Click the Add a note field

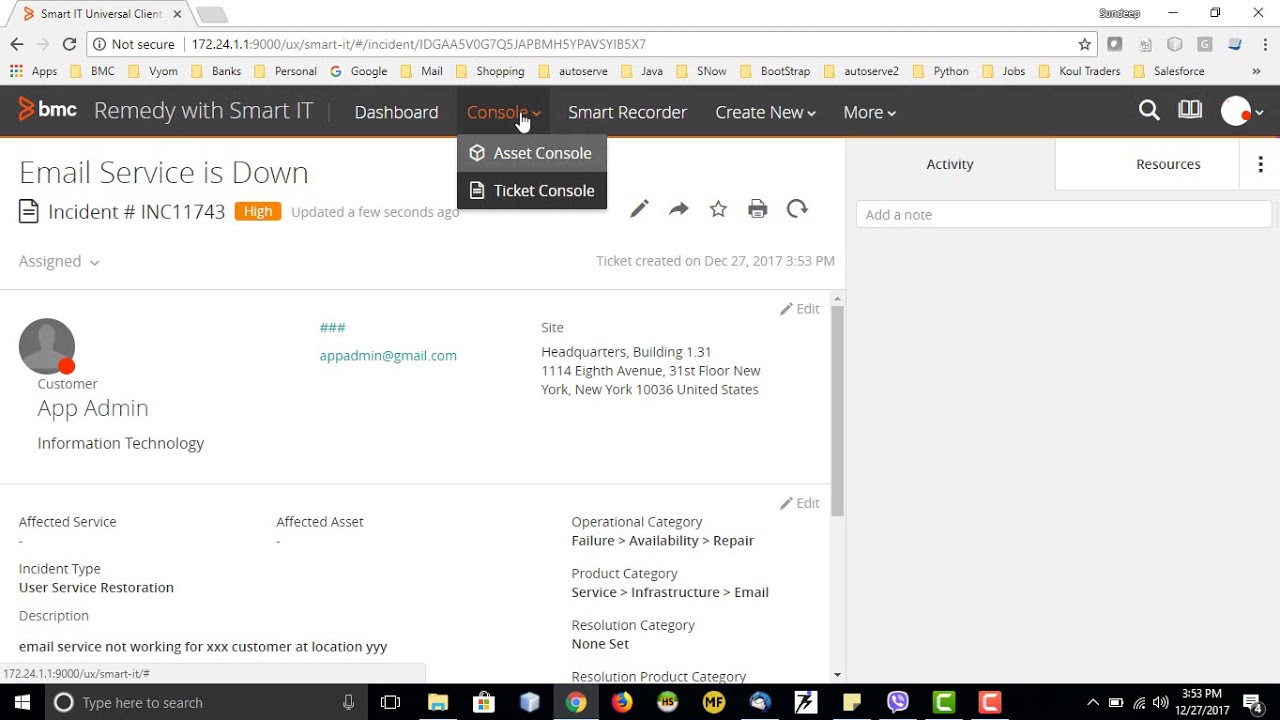coord(1063,214)
